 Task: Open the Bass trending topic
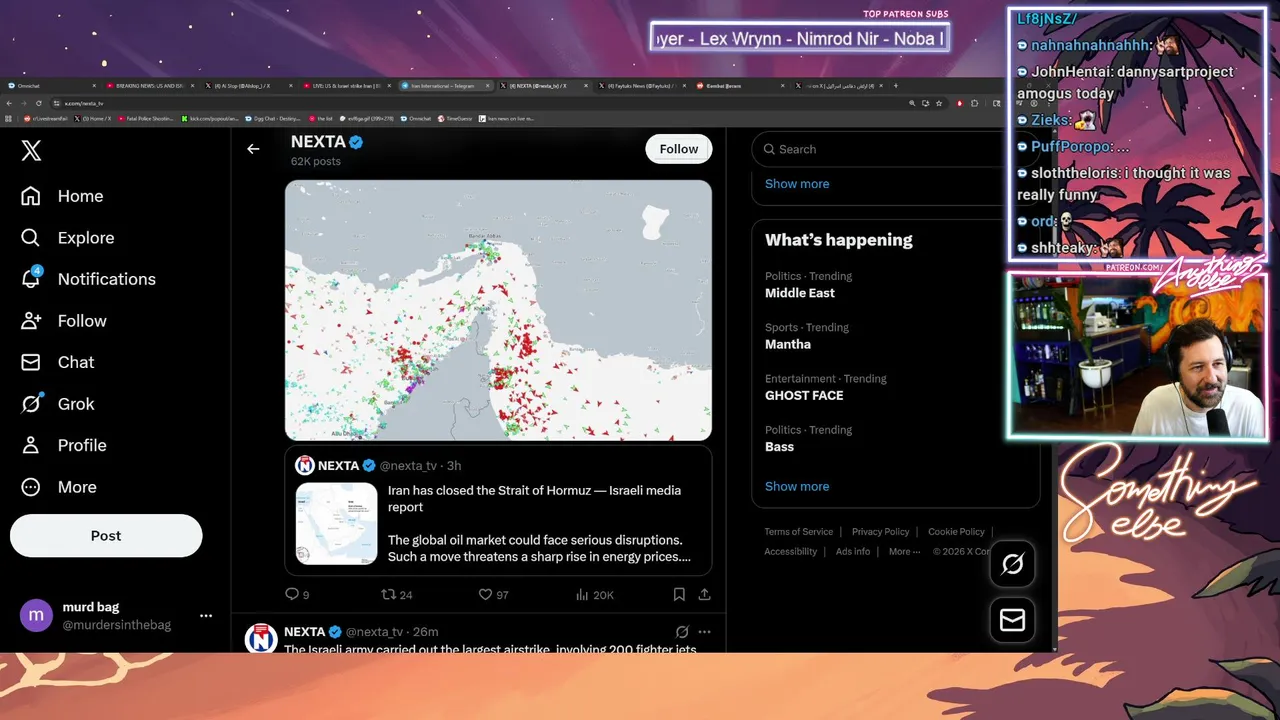(779, 447)
